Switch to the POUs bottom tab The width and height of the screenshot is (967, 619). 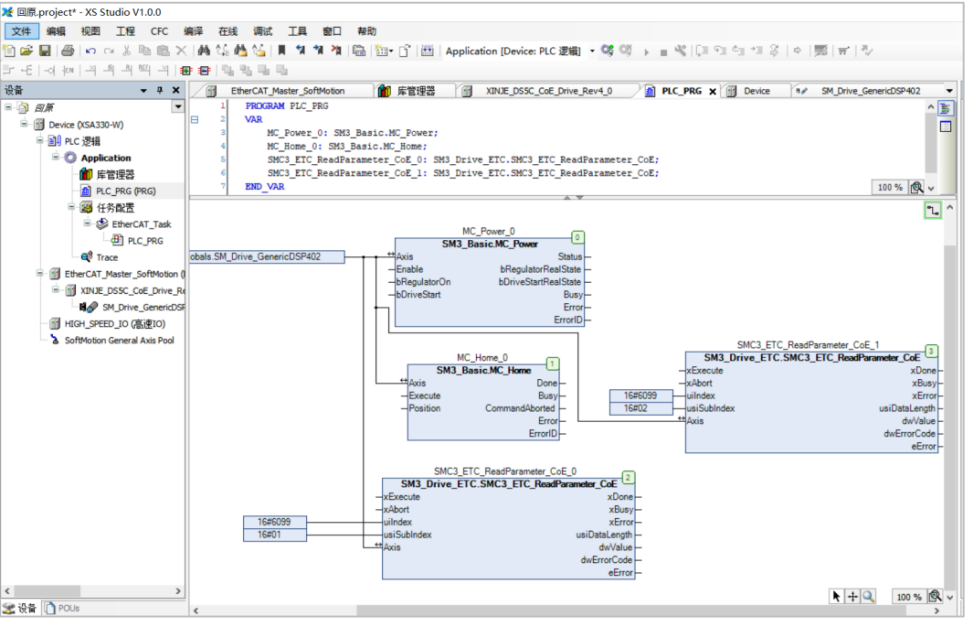[x=62, y=609]
